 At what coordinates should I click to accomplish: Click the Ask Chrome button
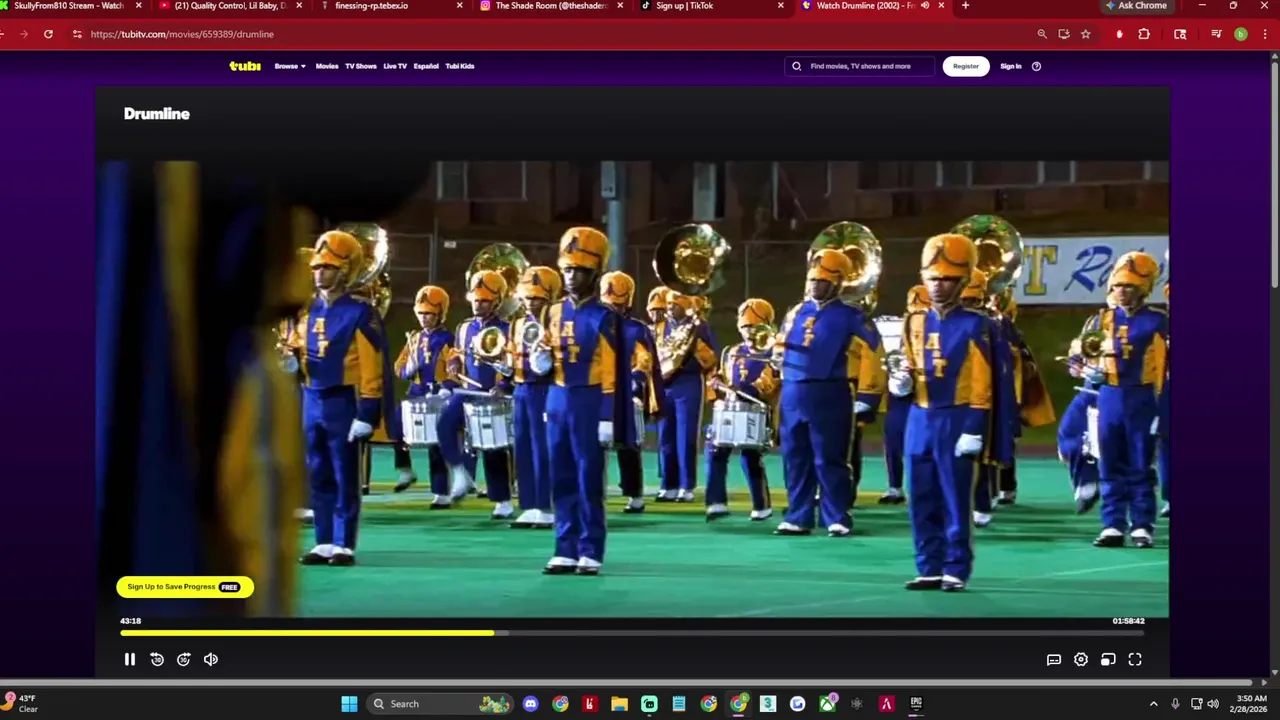click(x=1137, y=6)
